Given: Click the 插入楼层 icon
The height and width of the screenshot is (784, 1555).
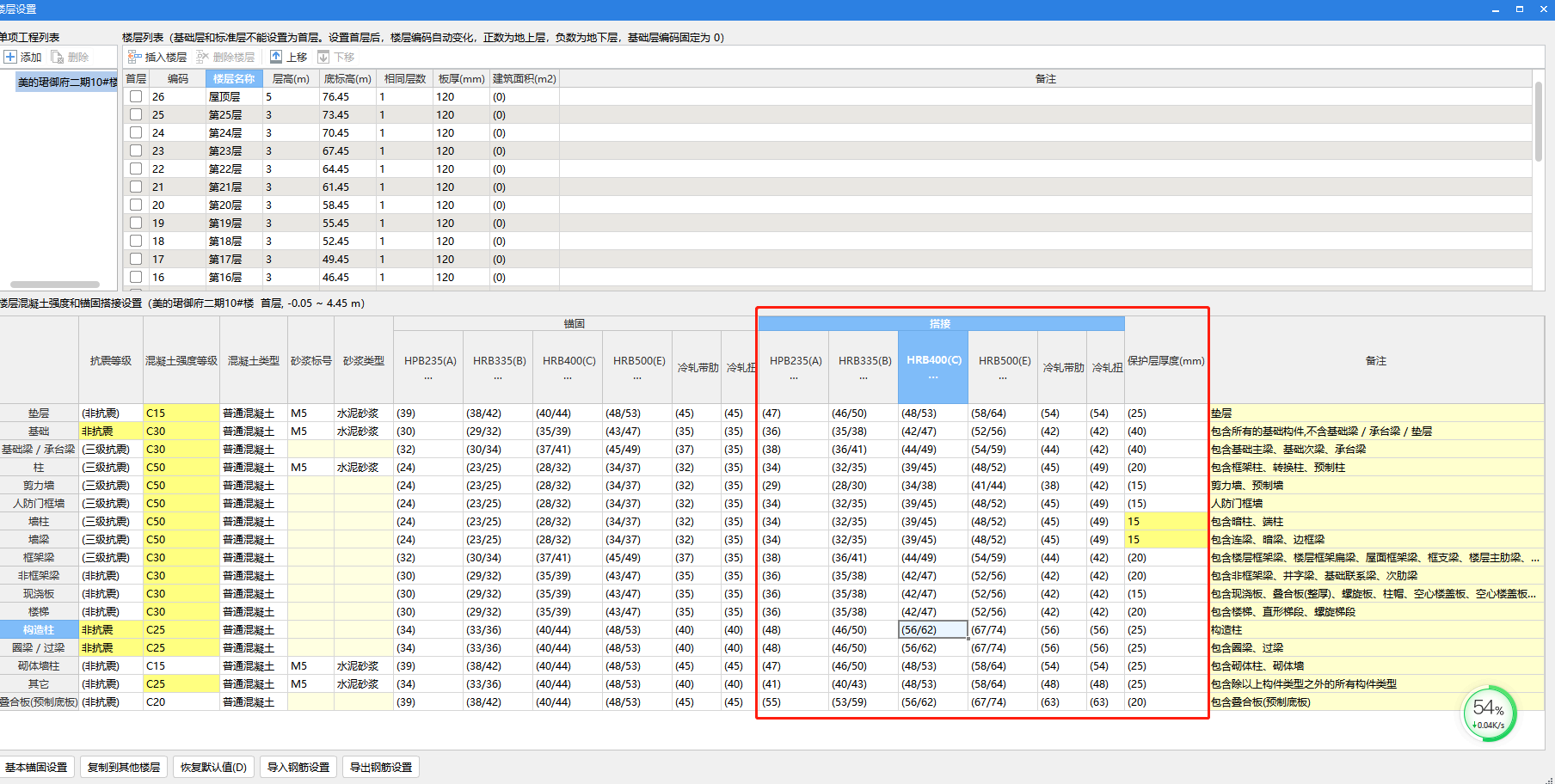Looking at the screenshot, I should point(135,57).
